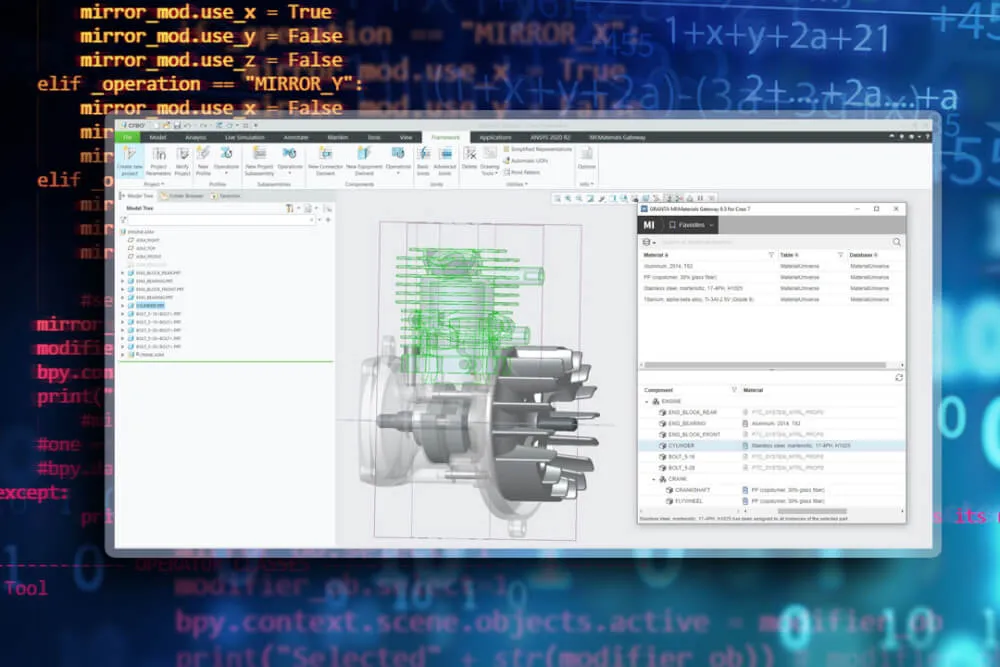
Task: Toggle the Simplified Representations checkbox
Action: tap(505, 149)
